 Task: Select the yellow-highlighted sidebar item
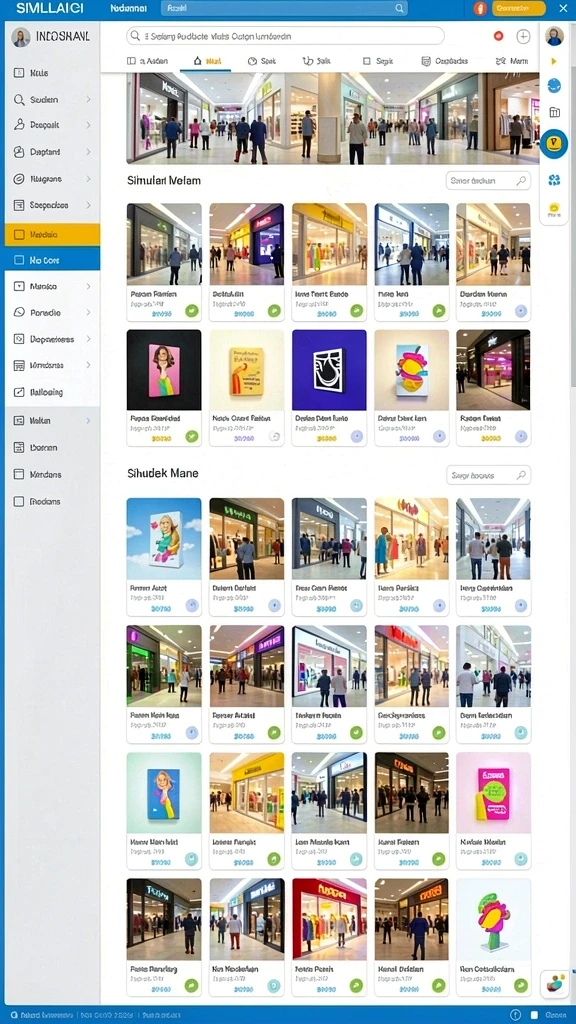coord(52,234)
